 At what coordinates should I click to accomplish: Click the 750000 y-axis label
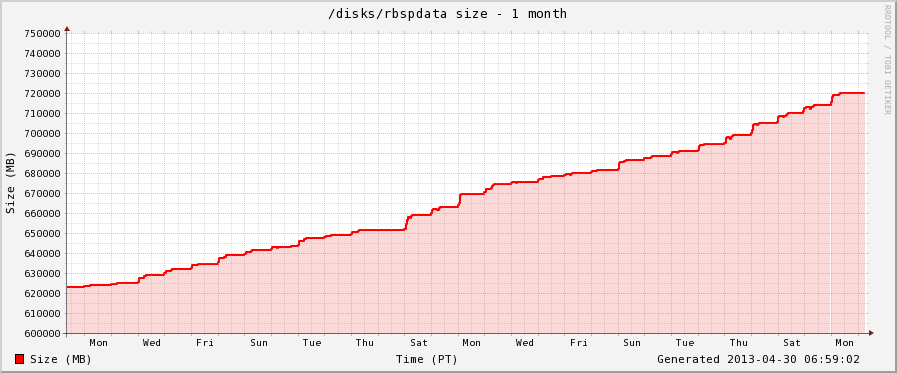[43, 33]
